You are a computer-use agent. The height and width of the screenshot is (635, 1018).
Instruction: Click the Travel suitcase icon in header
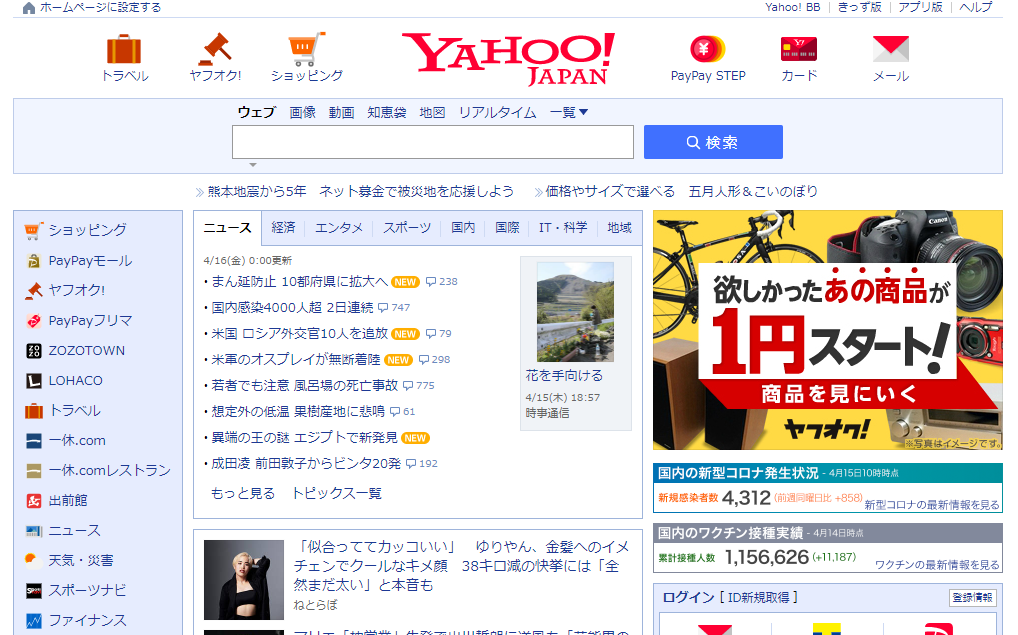(x=124, y=49)
